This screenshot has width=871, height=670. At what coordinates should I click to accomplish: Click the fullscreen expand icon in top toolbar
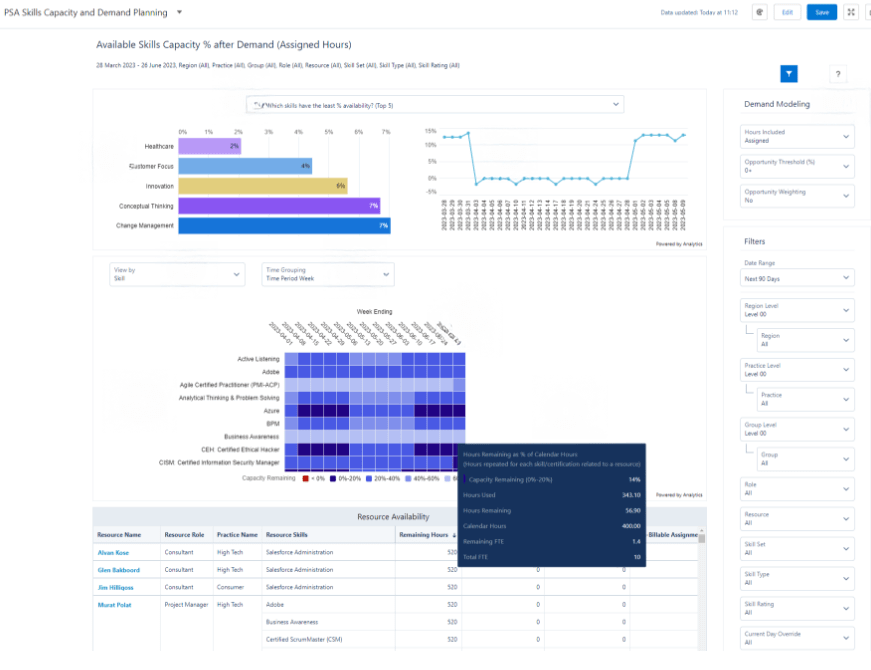(851, 11)
